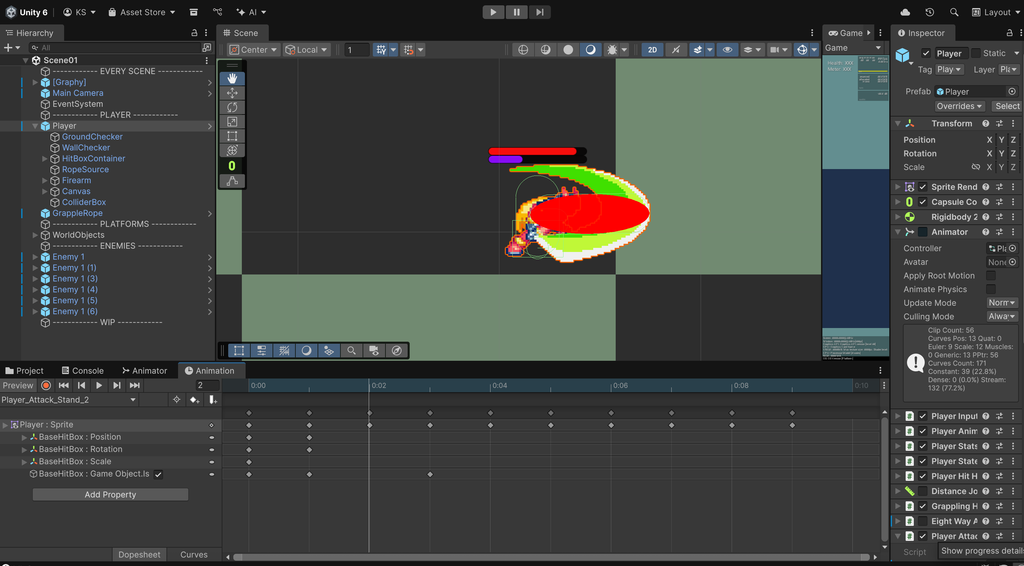
Task: Select the Rotate tool in Scene toolbar
Action: pos(232,107)
